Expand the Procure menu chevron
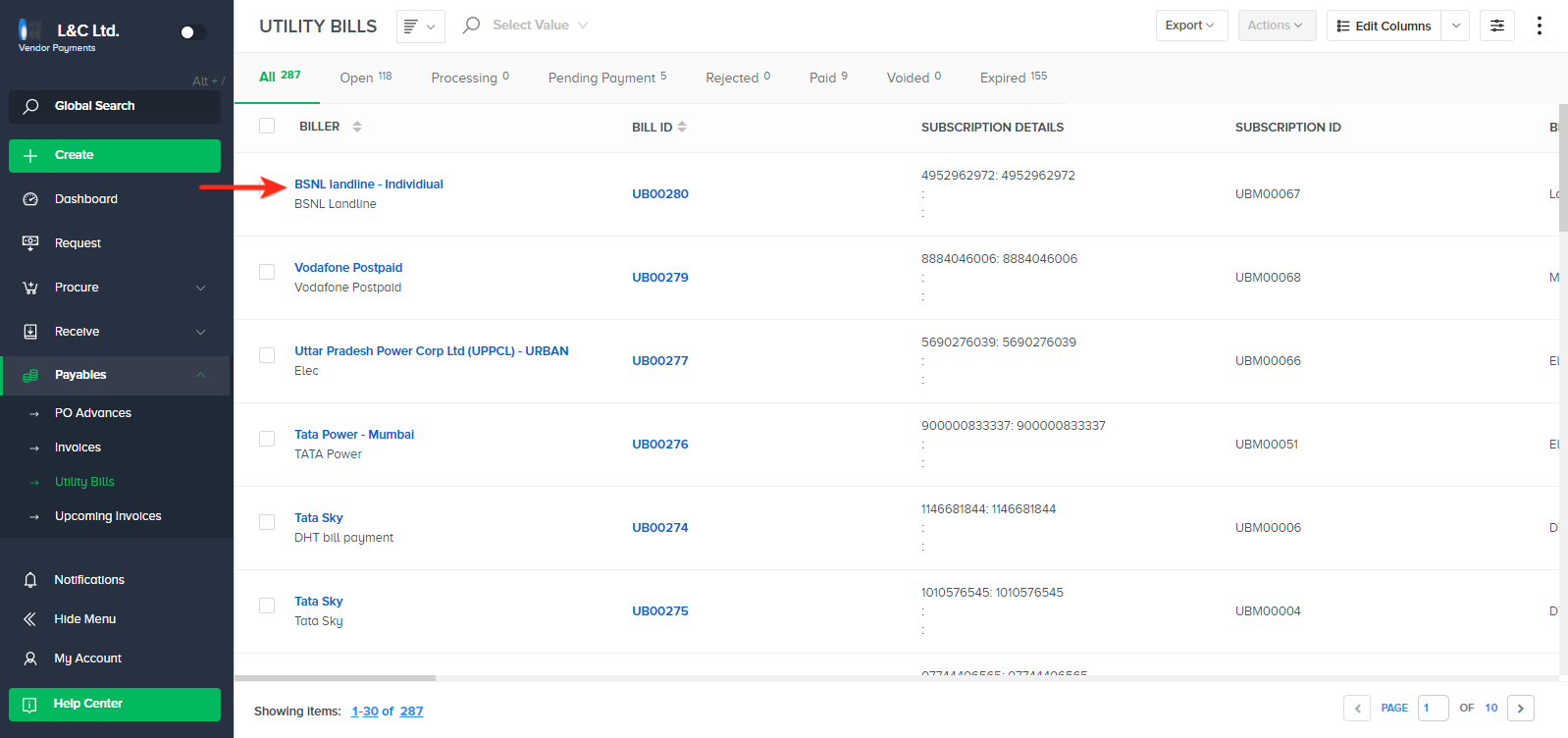Screen dimensions: 1568x738 tap(200, 288)
